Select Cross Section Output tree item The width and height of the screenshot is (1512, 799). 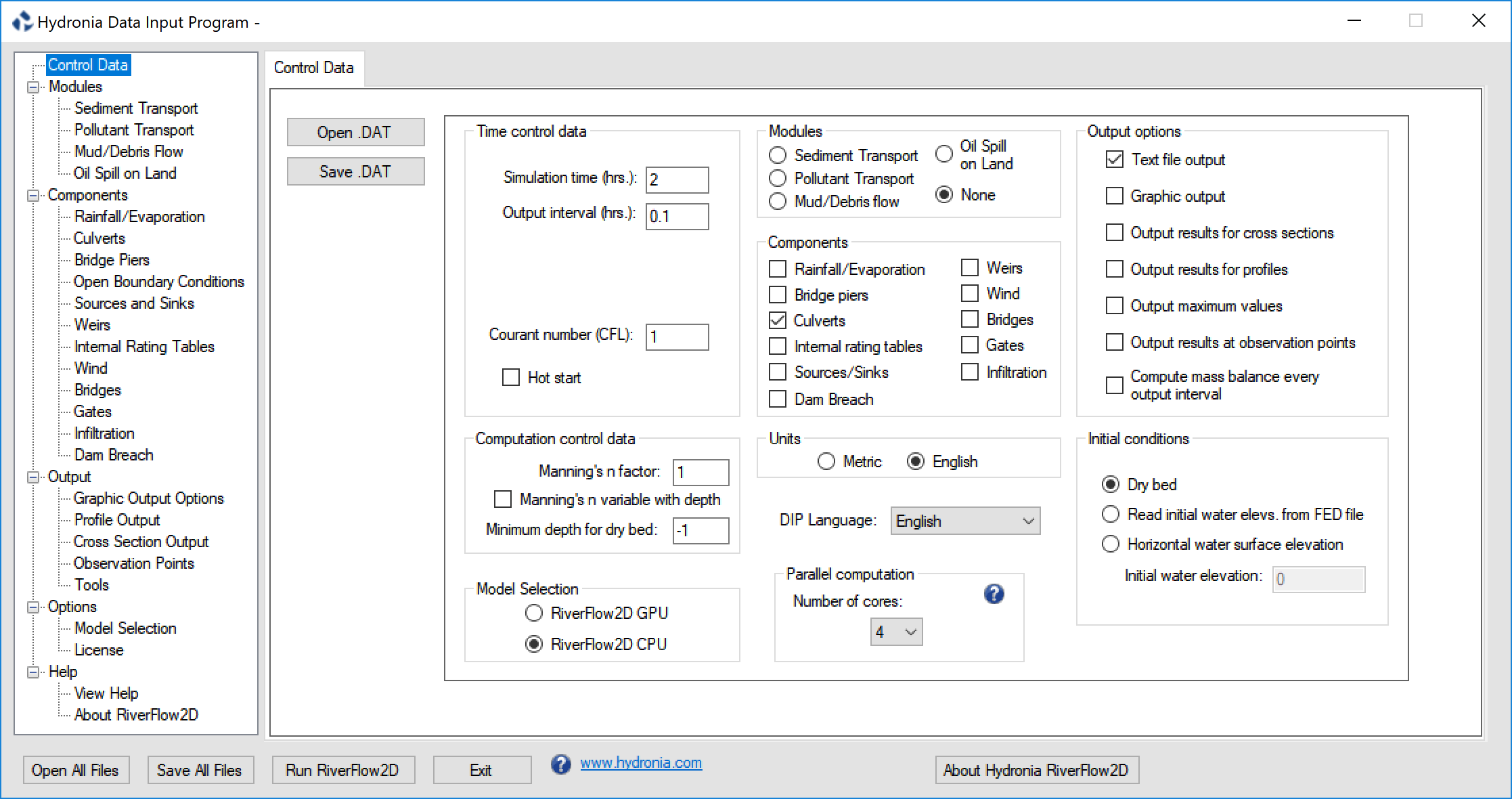click(x=141, y=542)
